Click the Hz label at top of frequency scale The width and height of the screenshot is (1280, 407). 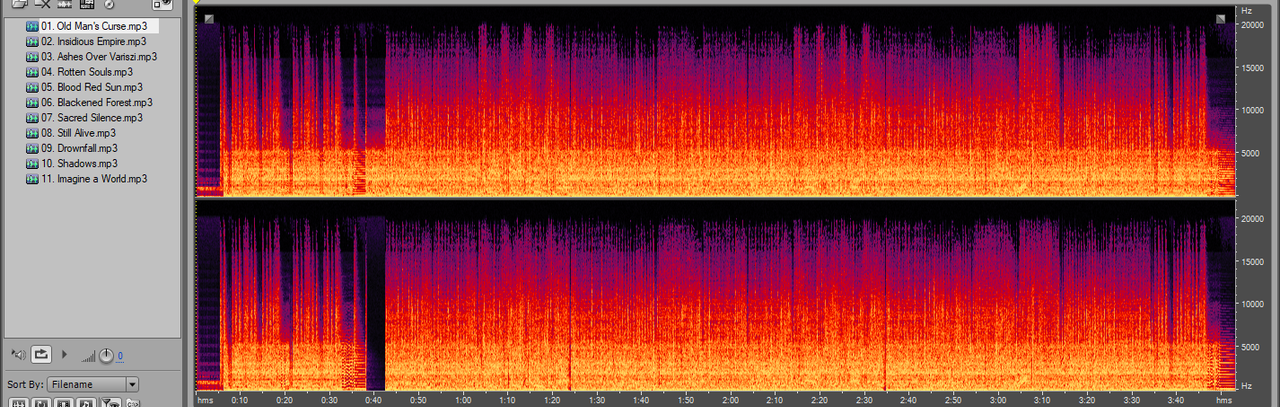coord(1246,9)
